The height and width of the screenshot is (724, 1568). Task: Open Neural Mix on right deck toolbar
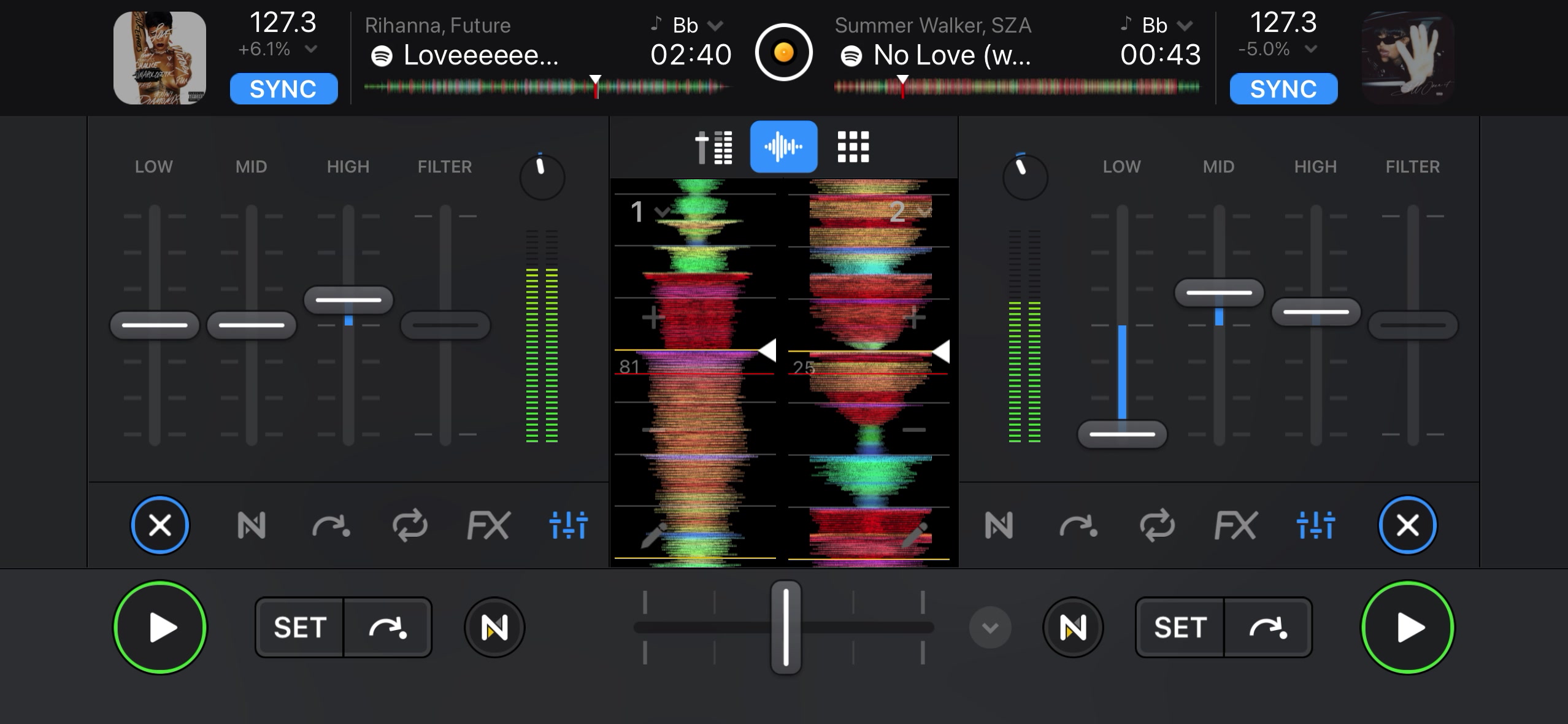(x=999, y=526)
